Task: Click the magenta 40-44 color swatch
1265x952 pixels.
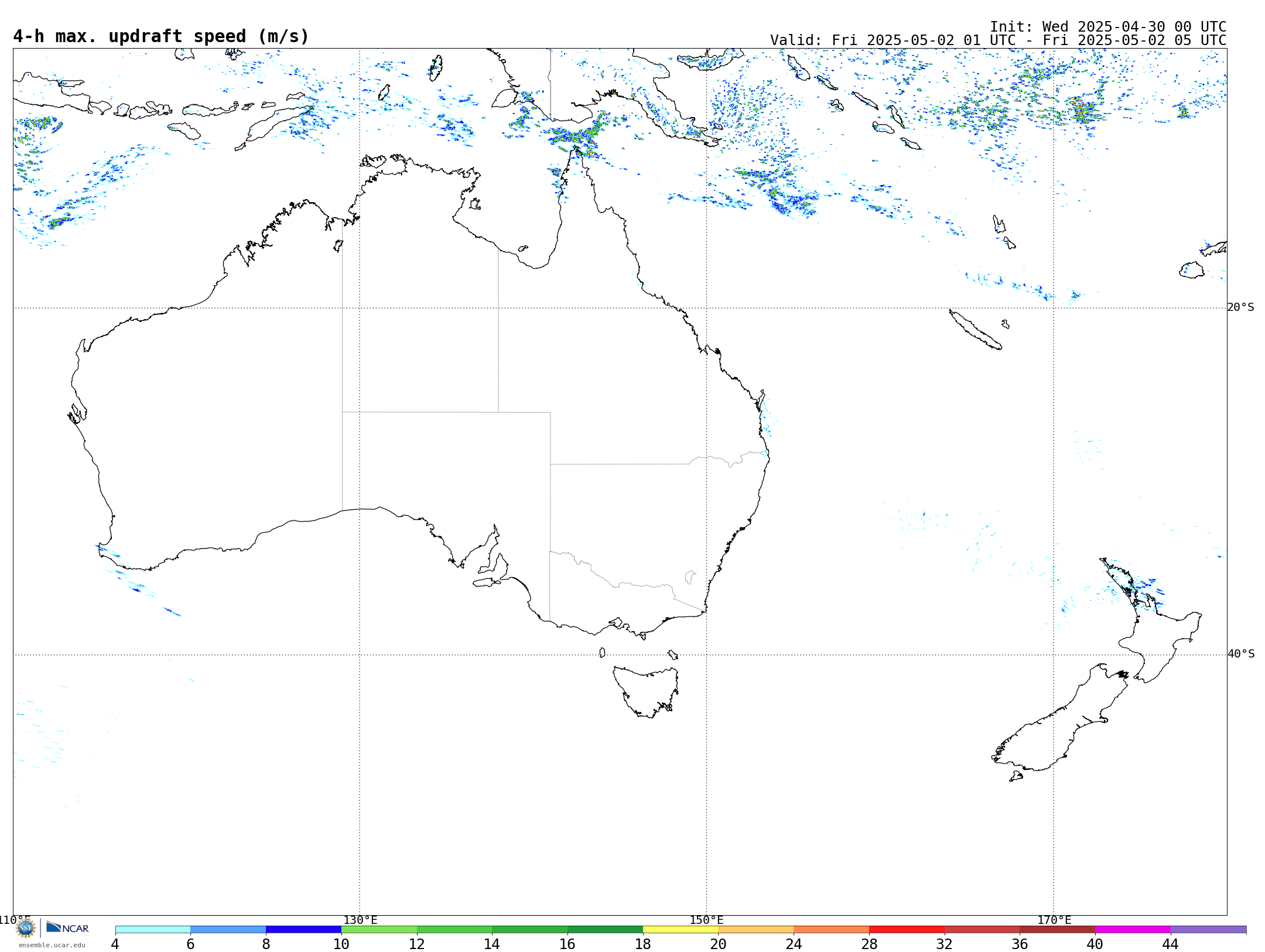Action: click(x=1133, y=930)
